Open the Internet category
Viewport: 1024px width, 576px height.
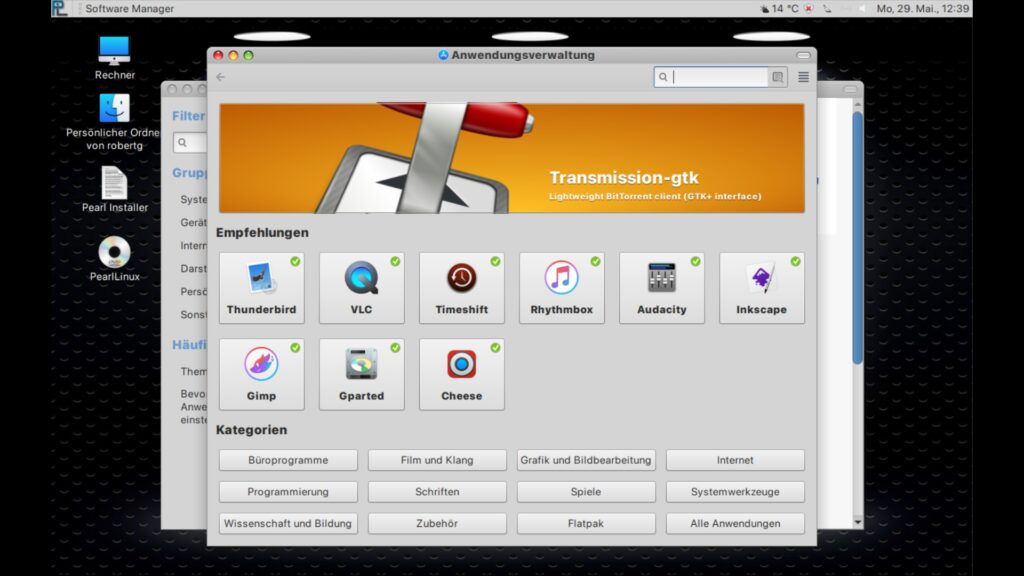coord(735,460)
